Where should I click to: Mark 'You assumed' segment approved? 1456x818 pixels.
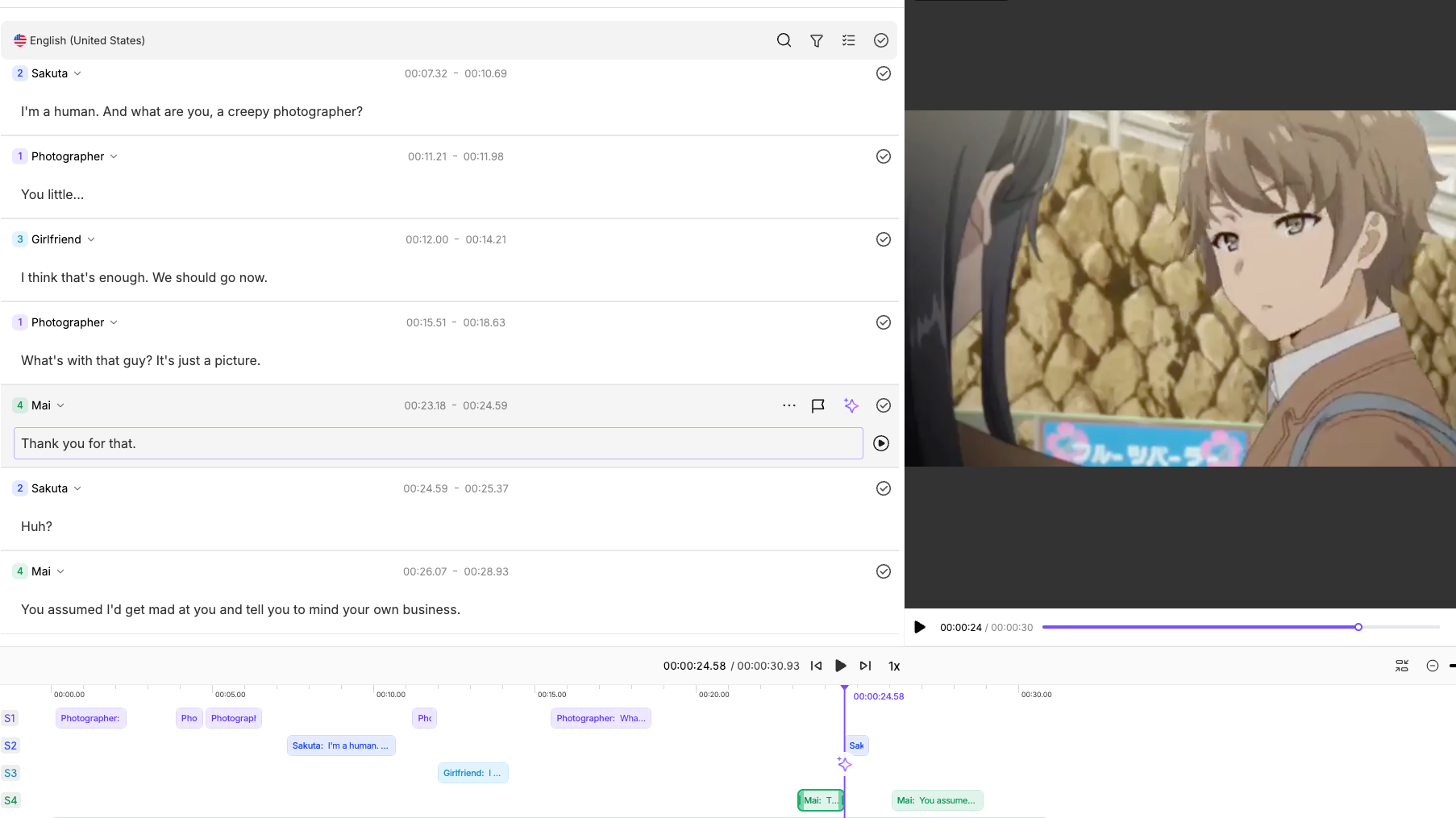884,571
